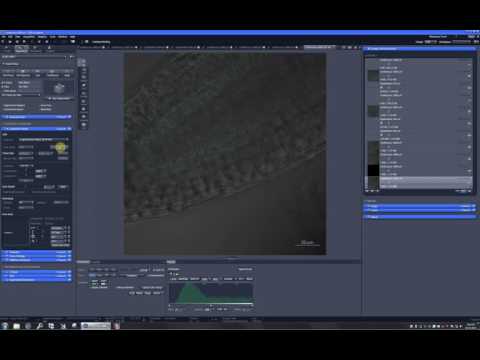
Task: Click the green histogram plot in Display area
Action: 211,293
